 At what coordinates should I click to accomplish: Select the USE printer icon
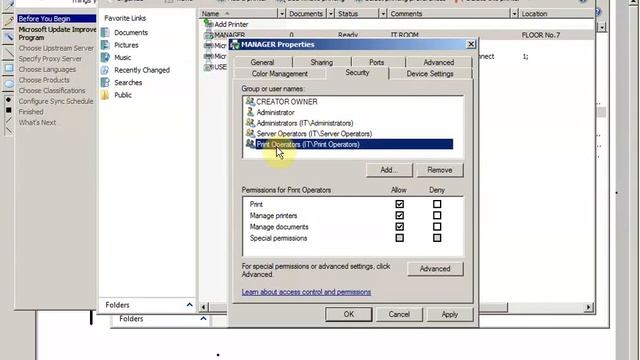pyautogui.click(x=209, y=67)
